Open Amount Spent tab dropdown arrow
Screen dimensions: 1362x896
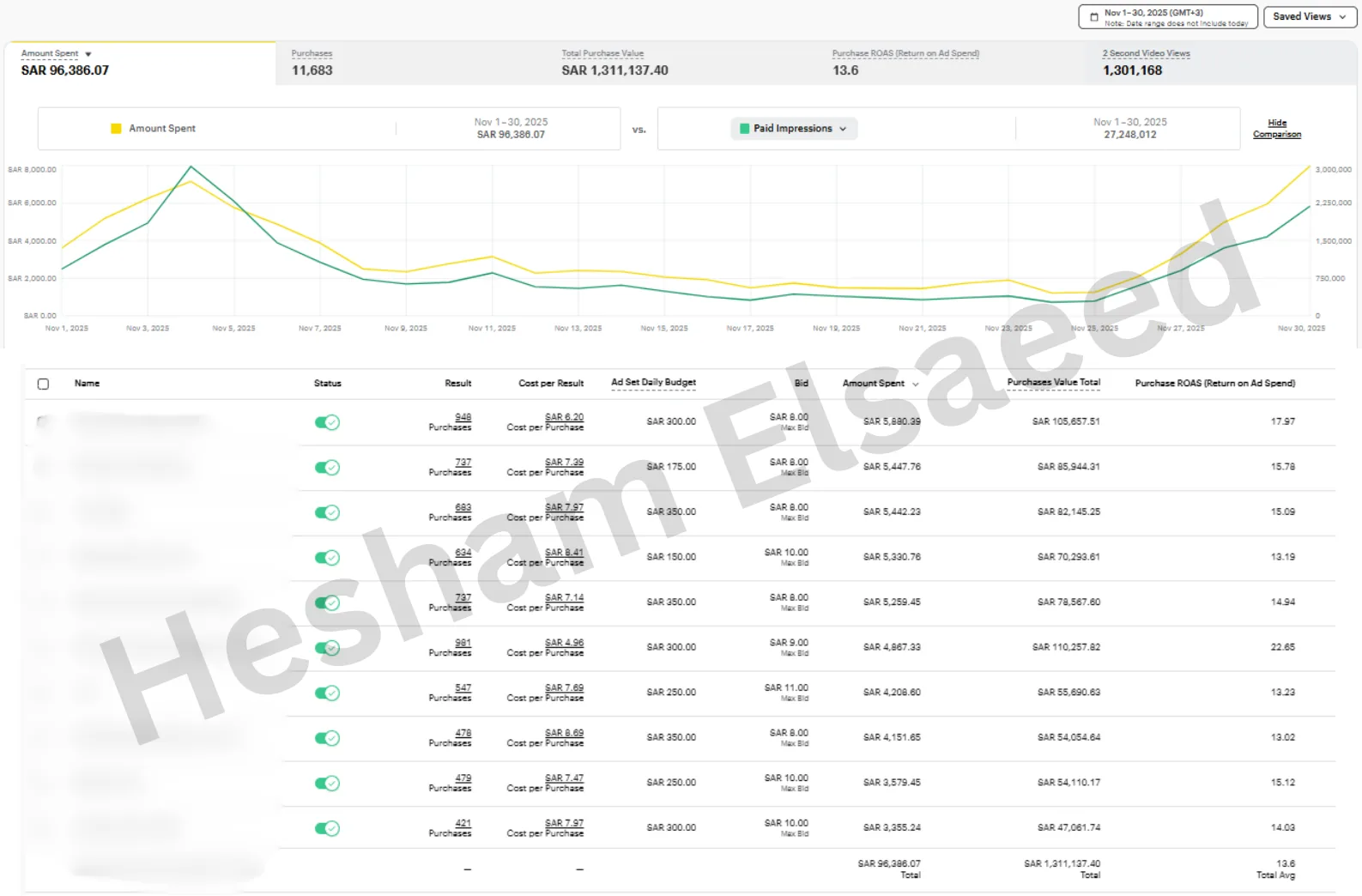(x=88, y=54)
